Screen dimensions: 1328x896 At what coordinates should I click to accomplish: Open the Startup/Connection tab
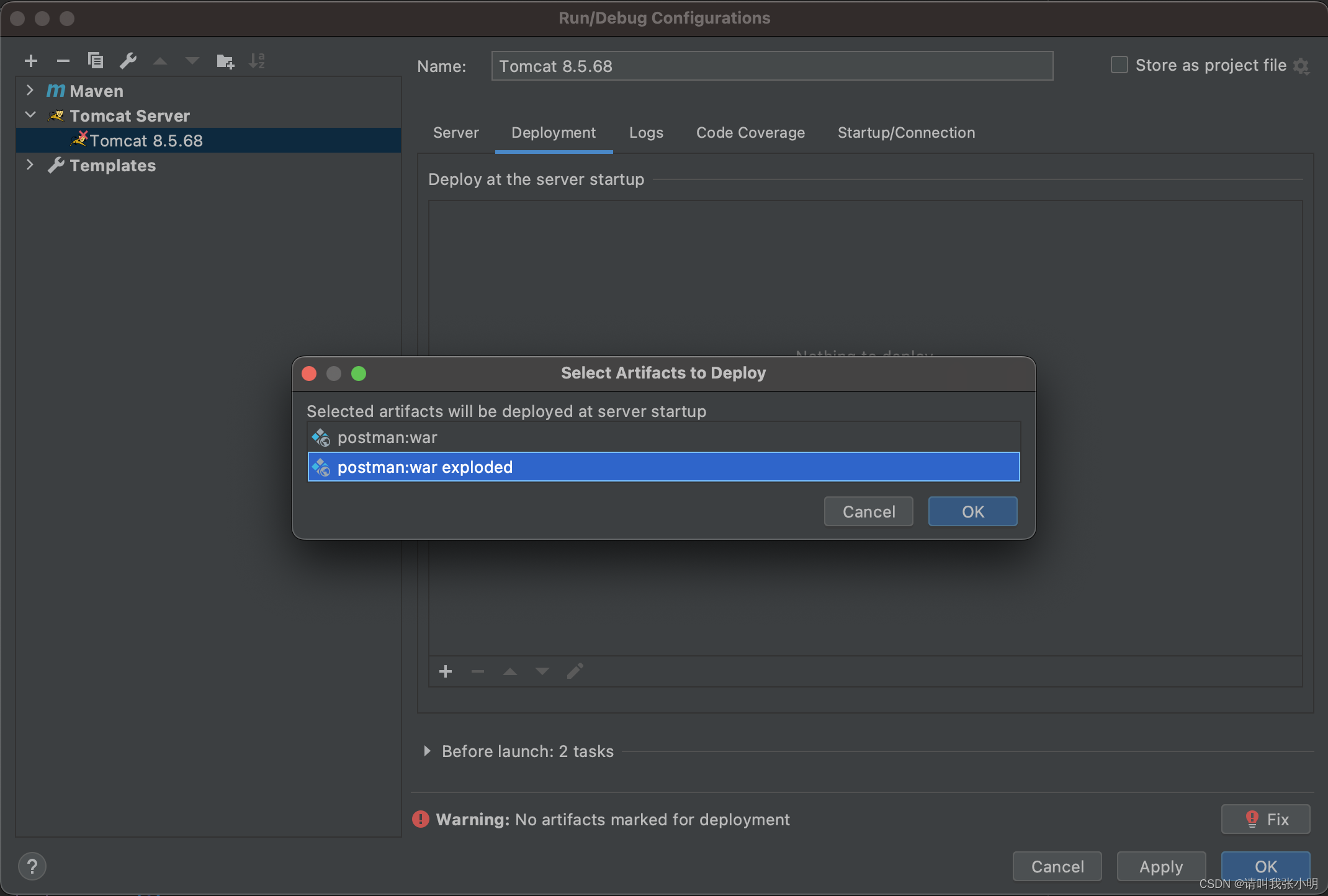(x=906, y=133)
